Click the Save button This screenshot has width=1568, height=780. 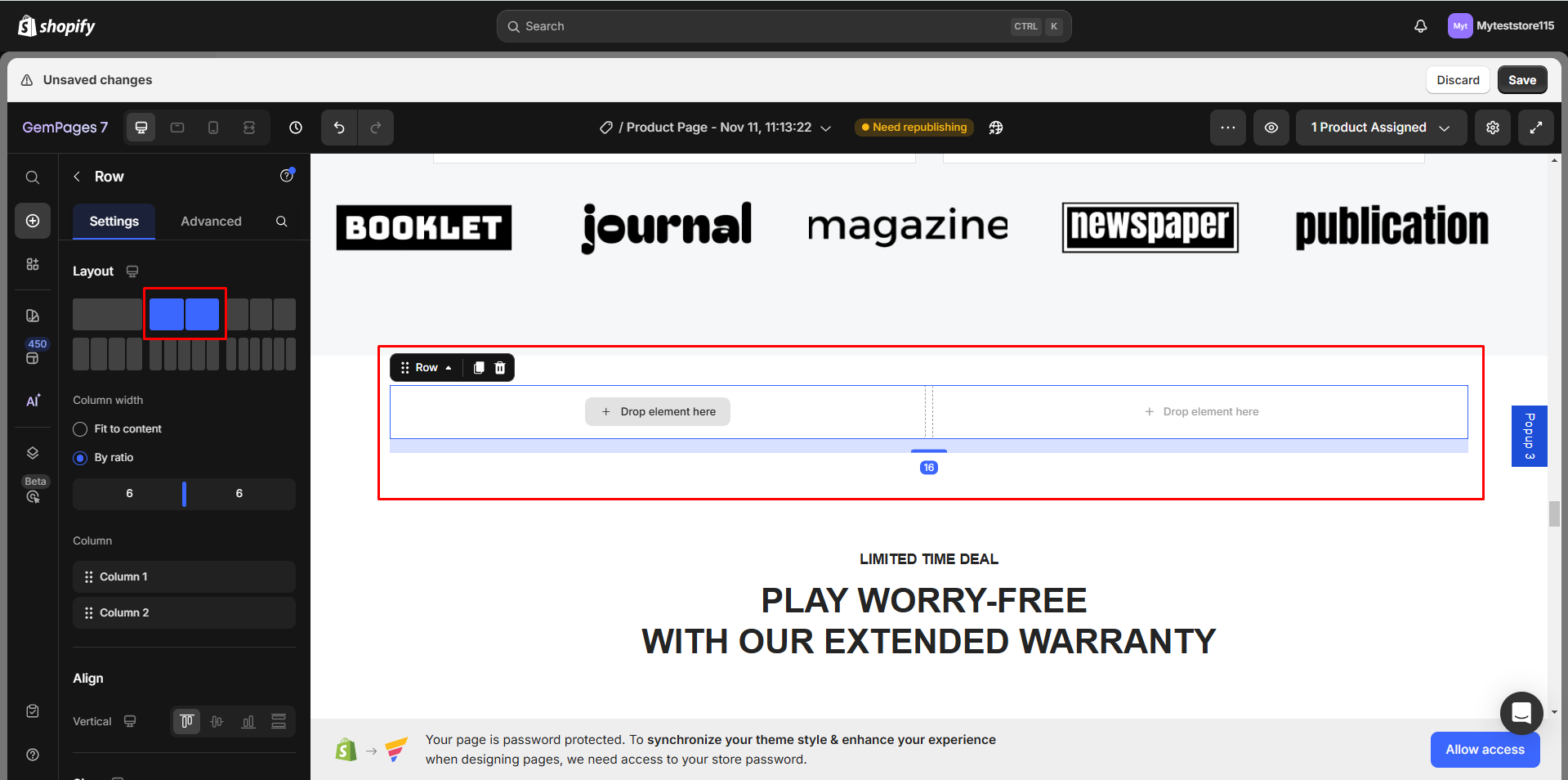click(1521, 80)
